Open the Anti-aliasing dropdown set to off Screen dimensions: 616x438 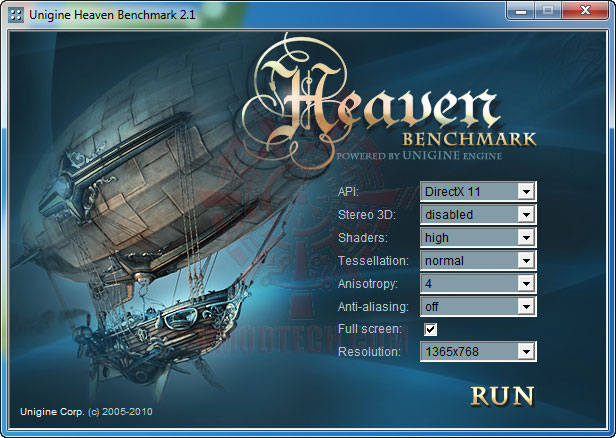pyautogui.click(x=478, y=306)
